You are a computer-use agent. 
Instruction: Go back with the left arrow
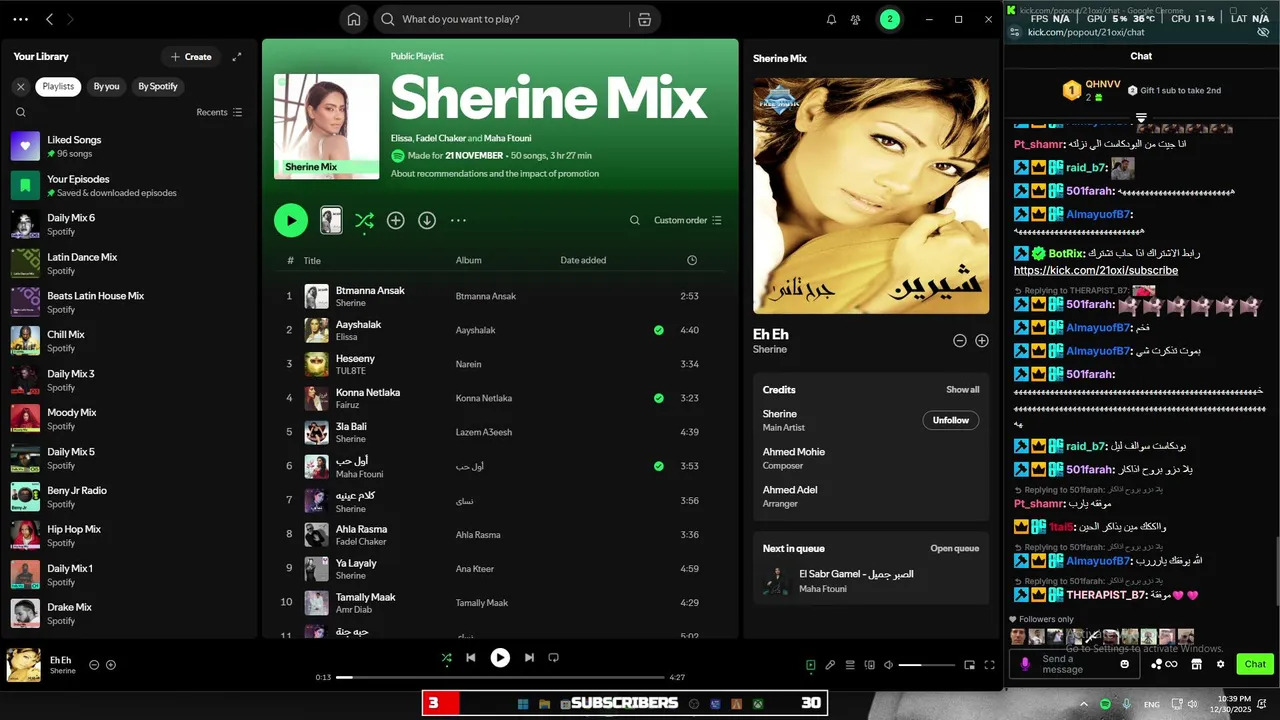click(x=49, y=19)
